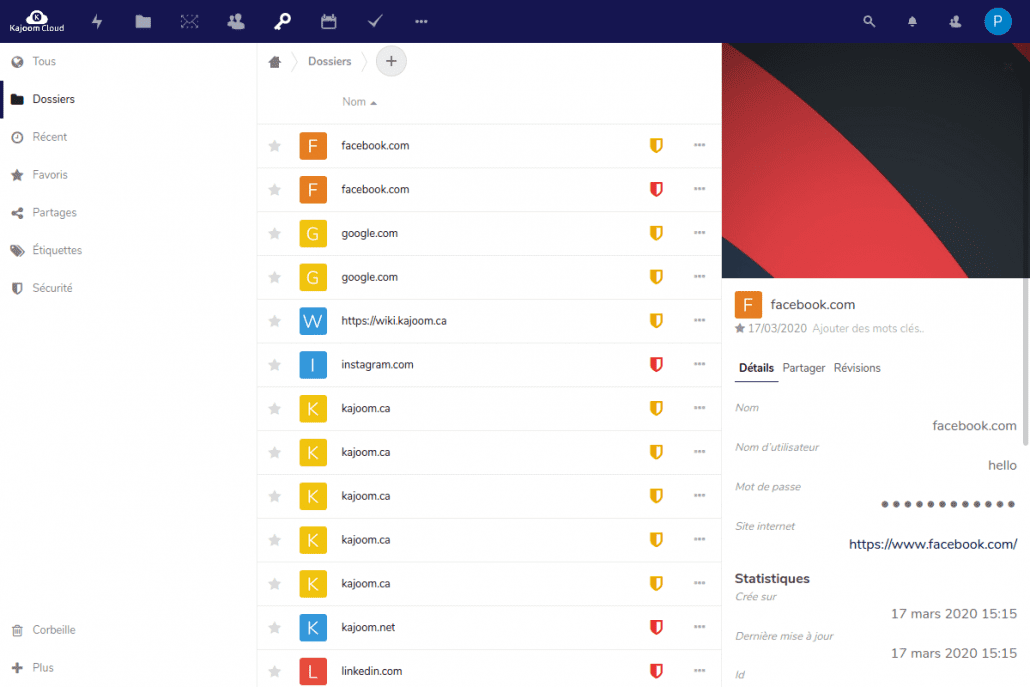Toggle favorite star on kajoom.net row
The width and height of the screenshot is (1030, 687).
[x=275, y=628]
